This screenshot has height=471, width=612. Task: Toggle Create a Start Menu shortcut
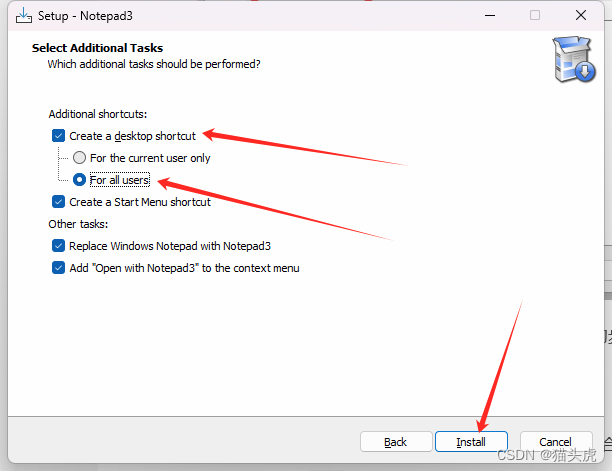[x=58, y=202]
